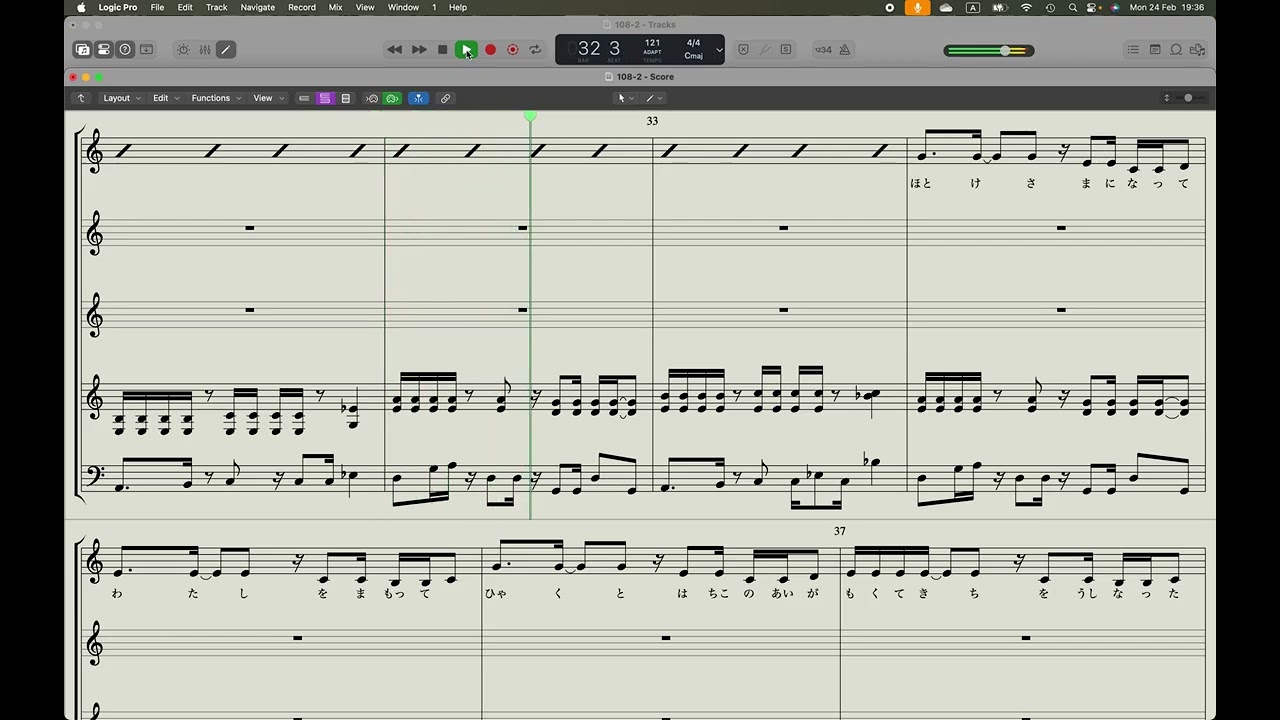Rewind the project
1280x720 pixels.
pos(395,49)
